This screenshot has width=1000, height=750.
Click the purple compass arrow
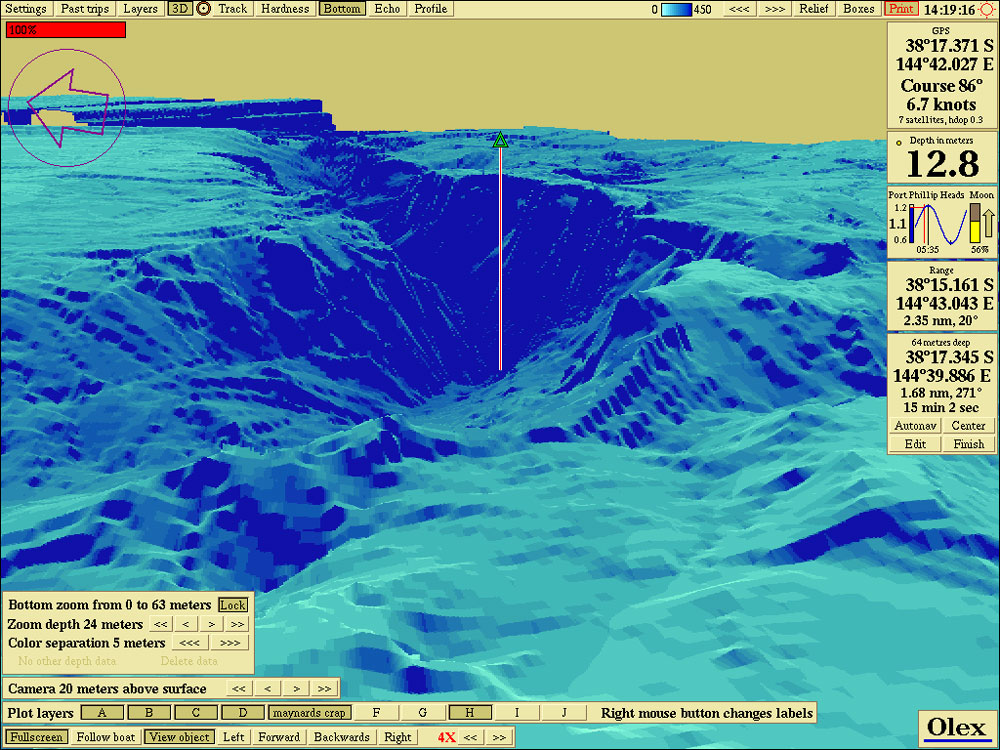point(67,108)
